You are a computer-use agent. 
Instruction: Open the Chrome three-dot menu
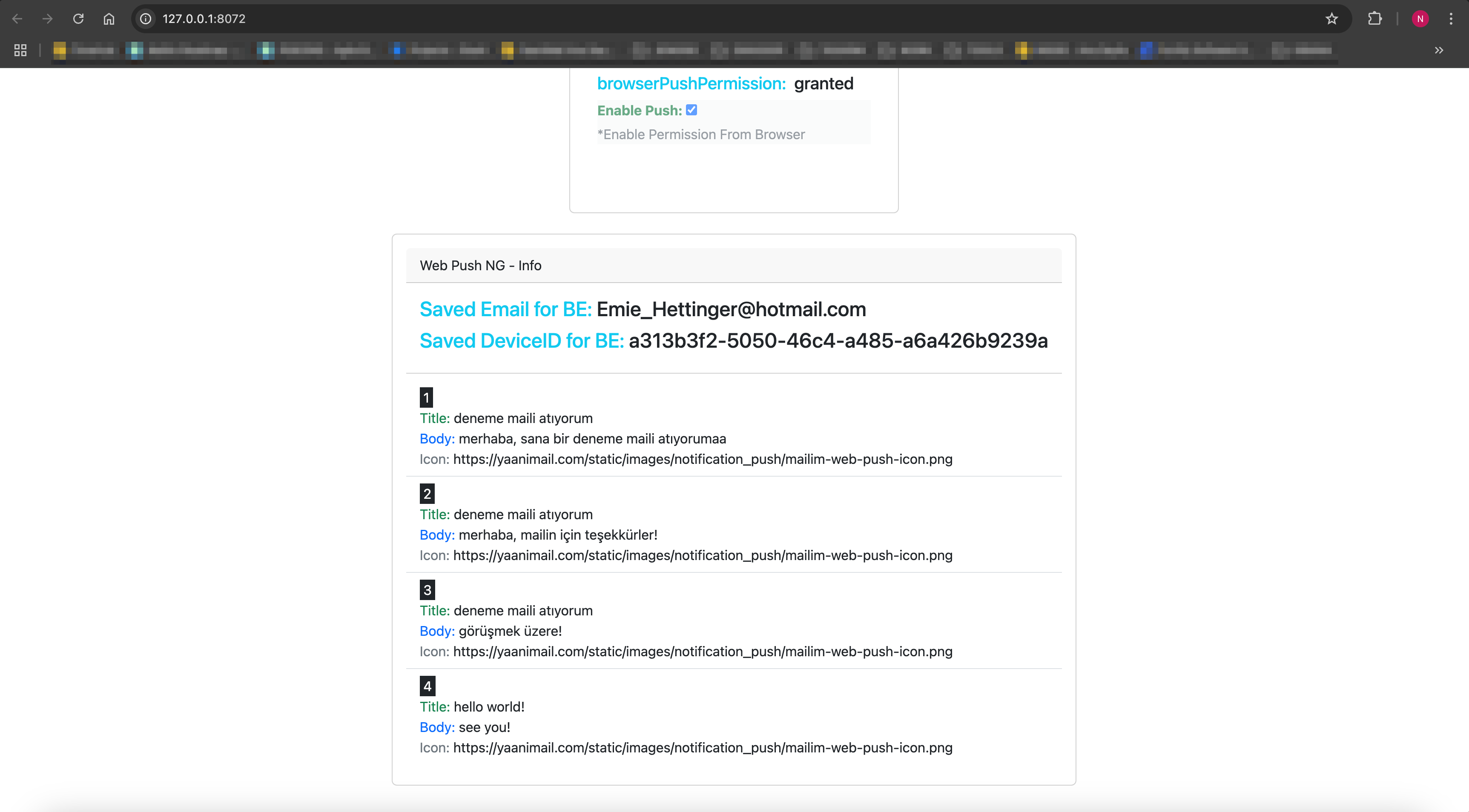click(1451, 19)
